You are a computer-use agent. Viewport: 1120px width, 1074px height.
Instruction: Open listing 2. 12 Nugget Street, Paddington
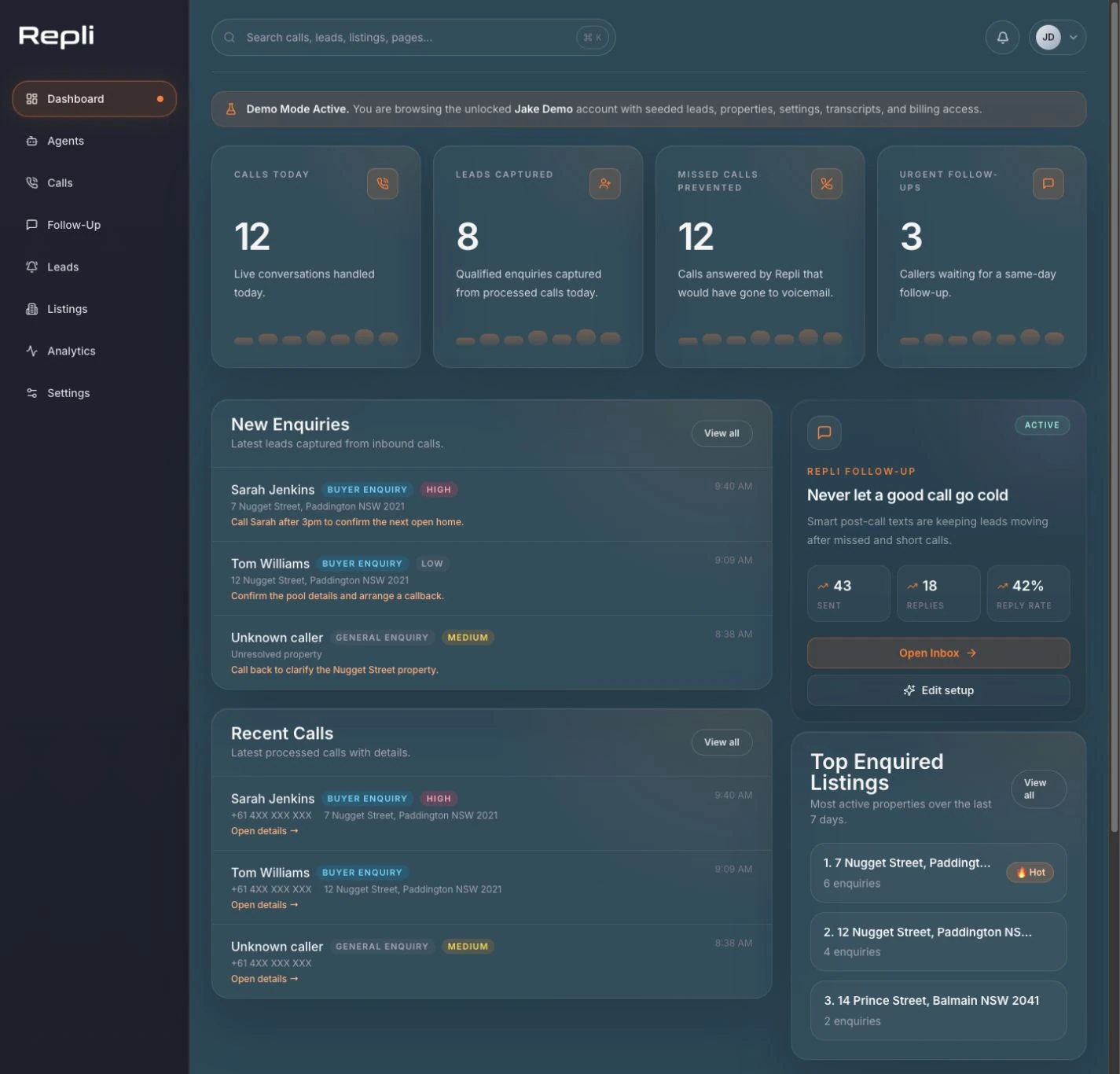[x=938, y=942]
